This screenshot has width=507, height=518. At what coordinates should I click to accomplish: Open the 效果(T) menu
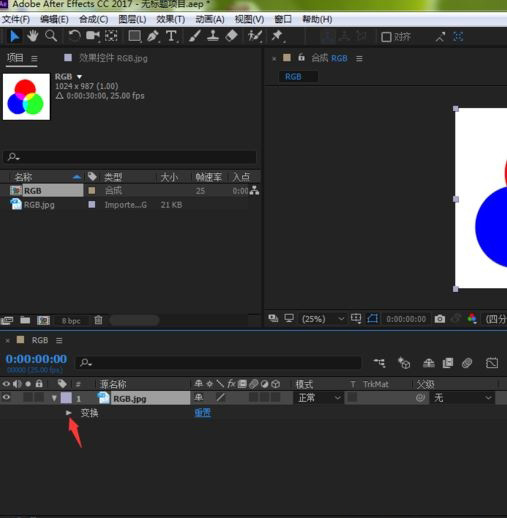[x=171, y=19]
